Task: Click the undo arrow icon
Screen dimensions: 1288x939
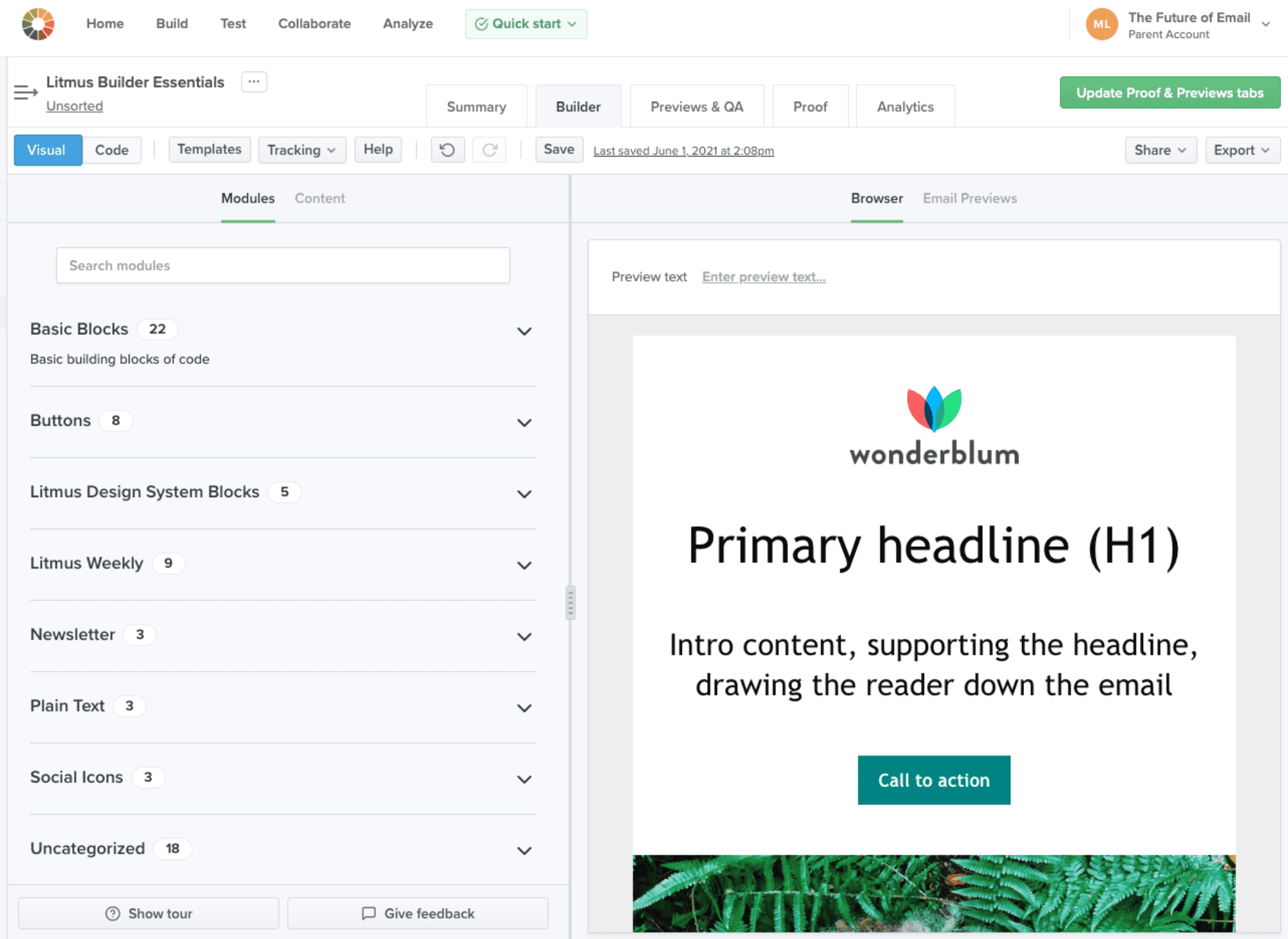Action: [447, 150]
